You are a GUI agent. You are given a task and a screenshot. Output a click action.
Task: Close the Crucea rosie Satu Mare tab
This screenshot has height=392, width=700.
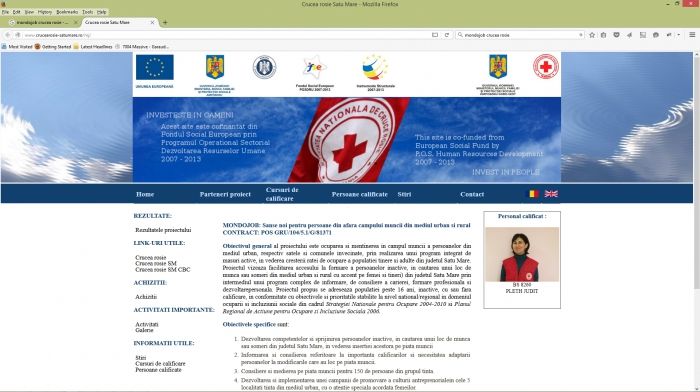(152, 22)
